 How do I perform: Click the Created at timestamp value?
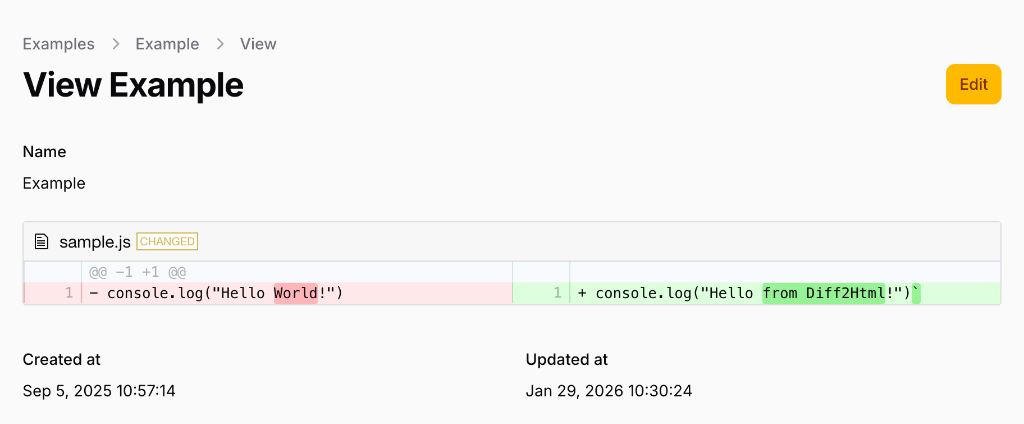tap(99, 390)
